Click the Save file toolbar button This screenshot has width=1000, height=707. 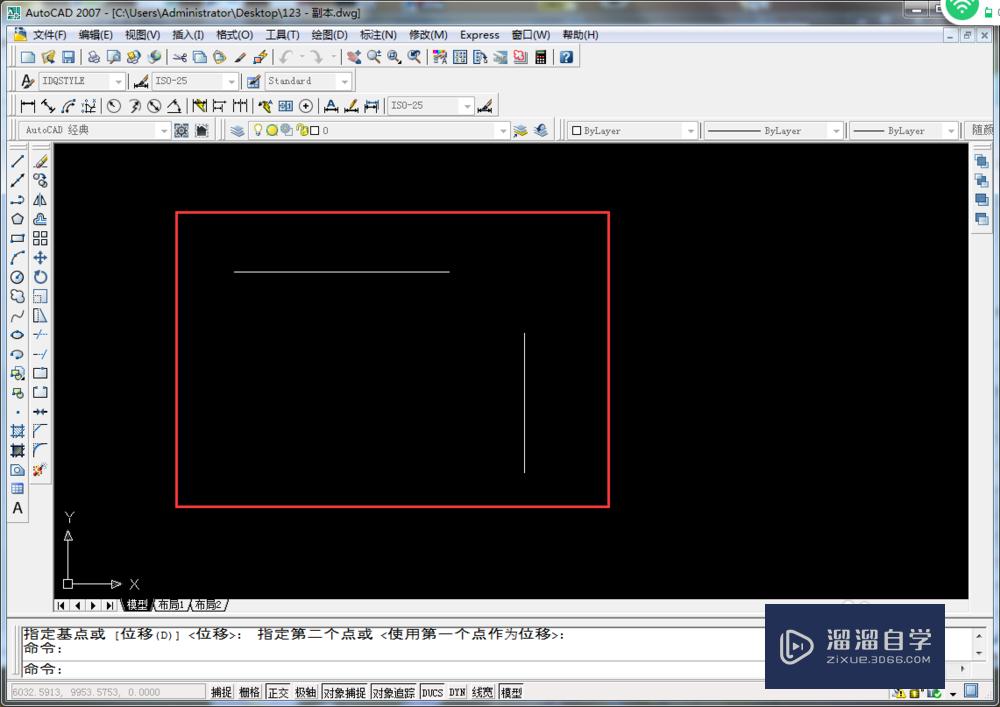pyautogui.click(x=67, y=57)
